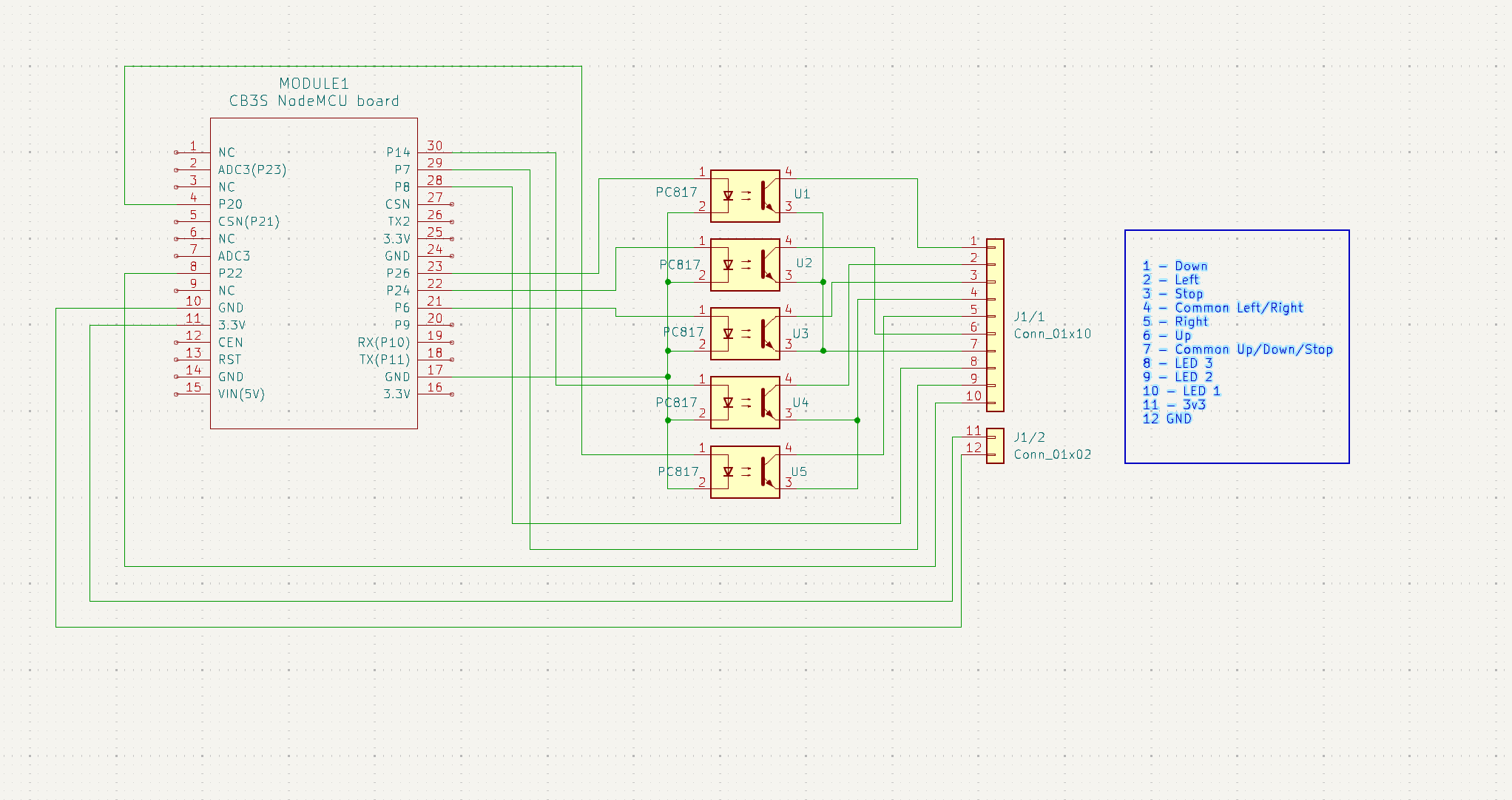The width and height of the screenshot is (1512, 800).
Task: Select the U5 optocoupler symbol
Action: click(745, 472)
